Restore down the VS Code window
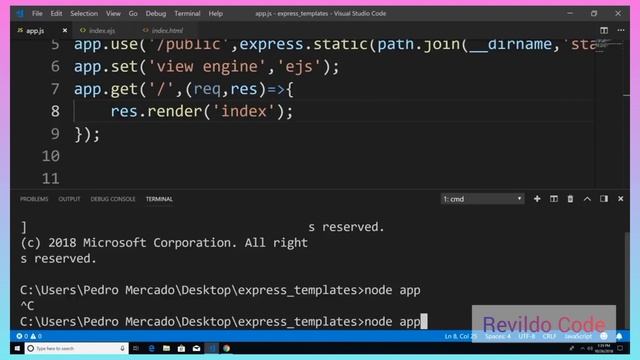640x360 pixels. 594,13
